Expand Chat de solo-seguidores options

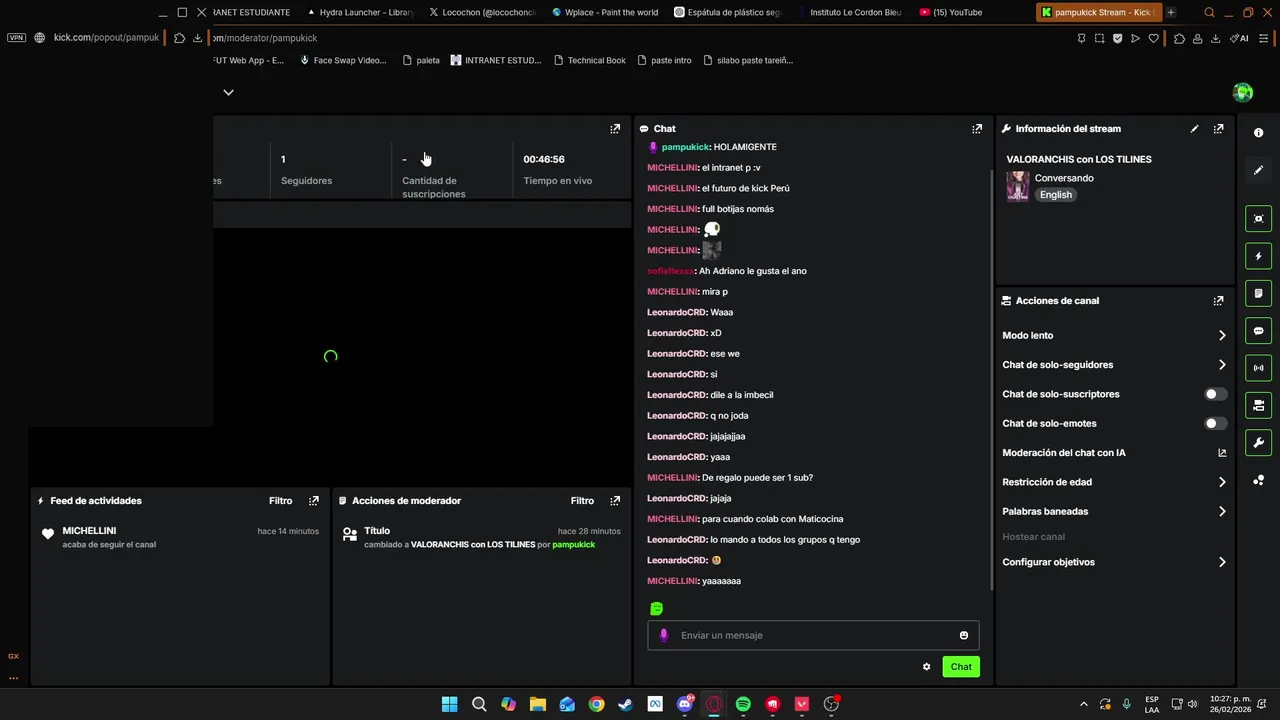pyautogui.click(x=1222, y=365)
